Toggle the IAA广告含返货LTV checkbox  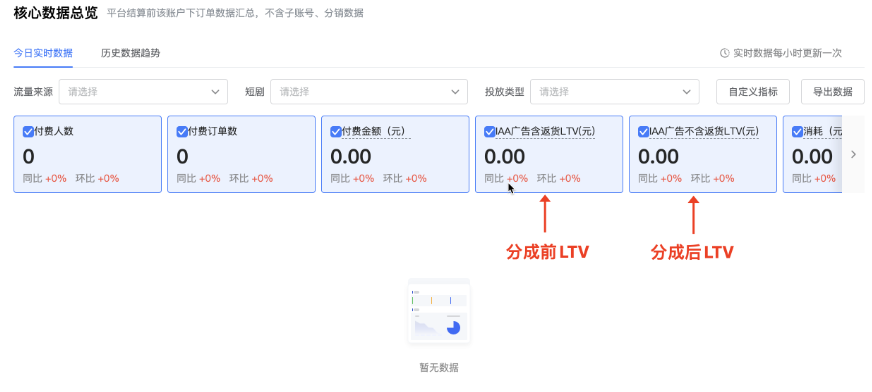[489, 132]
